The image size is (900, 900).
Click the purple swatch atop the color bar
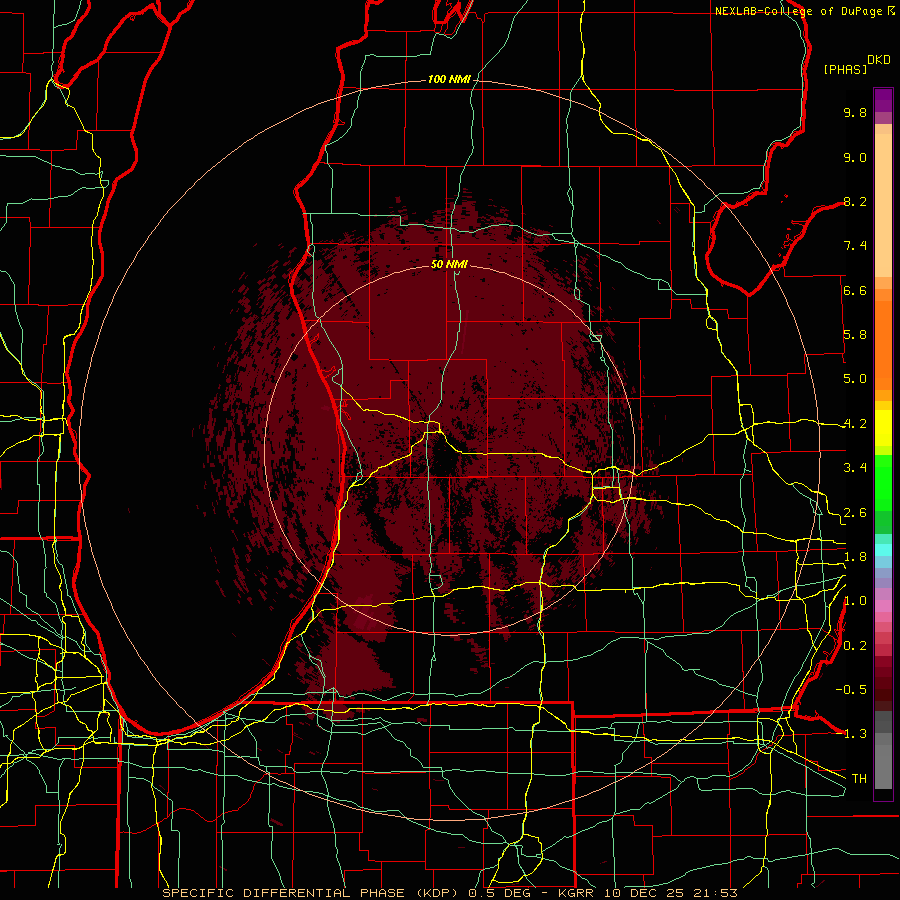click(883, 100)
